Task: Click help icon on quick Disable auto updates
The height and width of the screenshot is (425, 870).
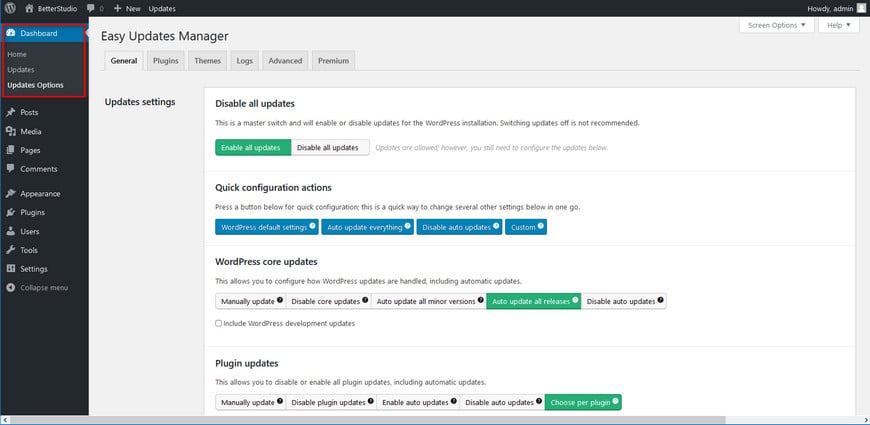Action: click(496, 226)
